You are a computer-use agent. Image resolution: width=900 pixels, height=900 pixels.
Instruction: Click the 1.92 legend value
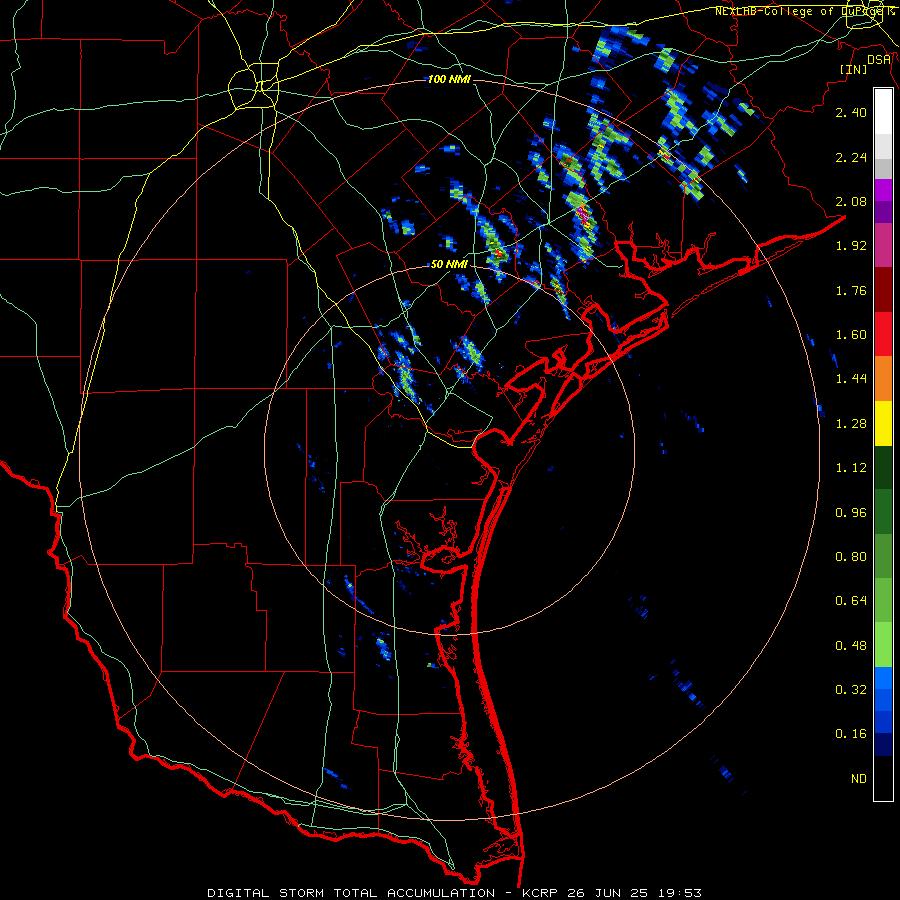click(x=851, y=246)
